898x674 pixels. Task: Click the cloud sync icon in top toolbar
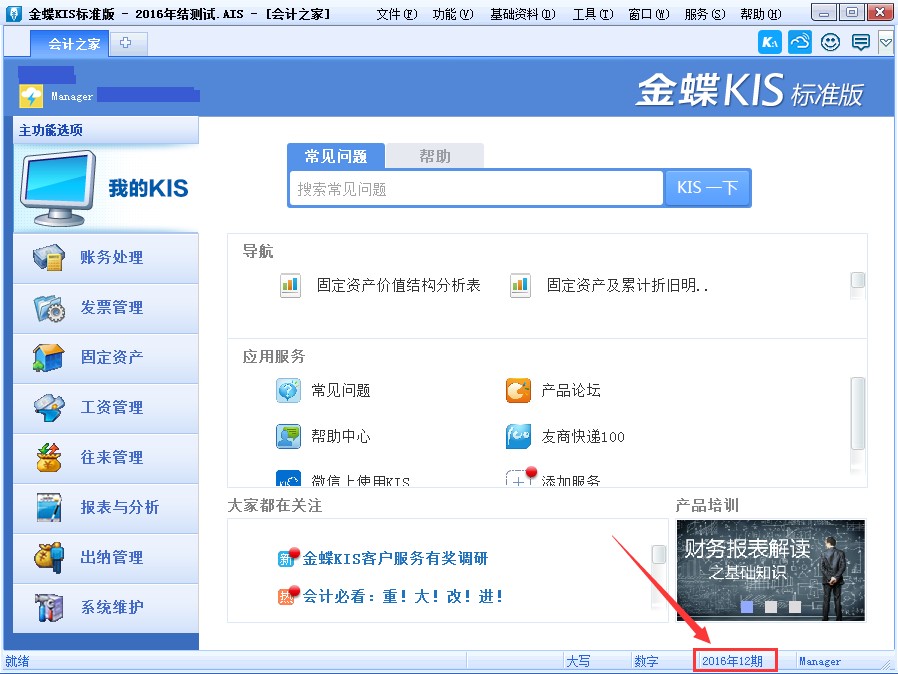point(800,42)
